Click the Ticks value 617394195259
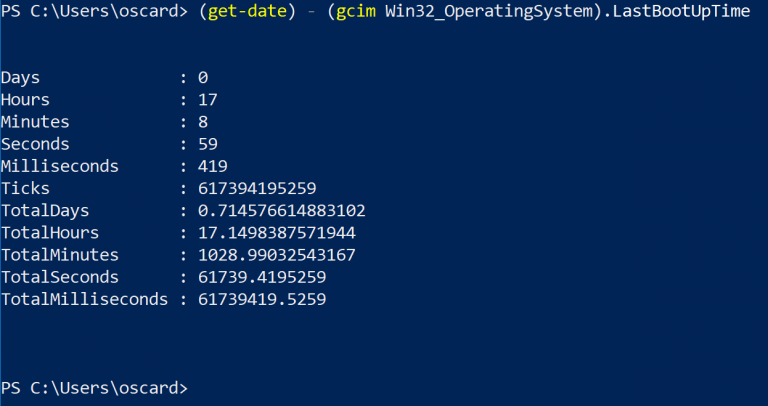The image size is (768, 406). 257,189
